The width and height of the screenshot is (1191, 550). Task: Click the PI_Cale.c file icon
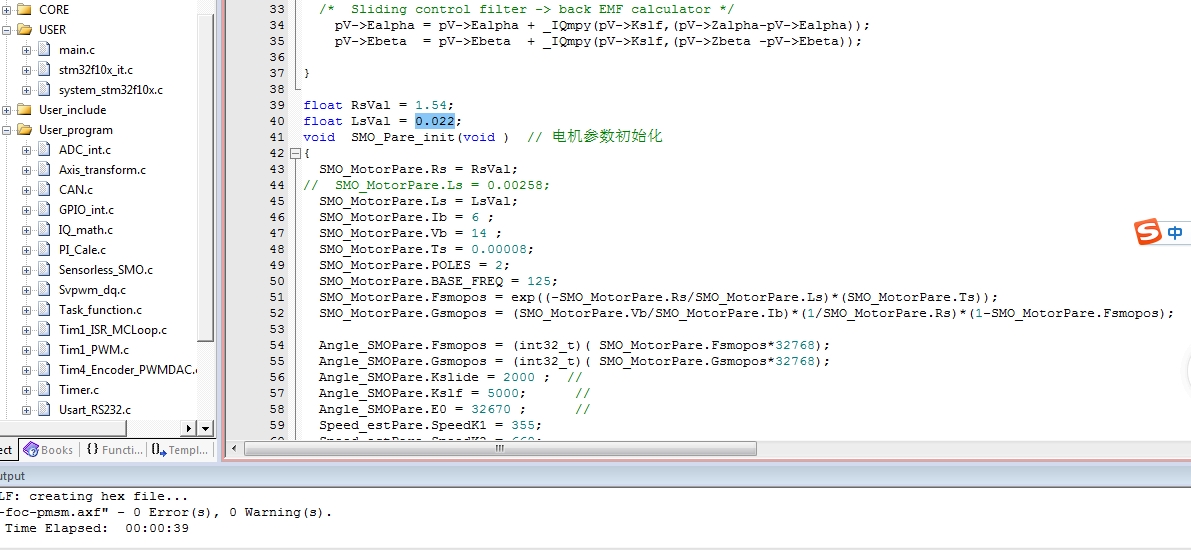(43, 249)
